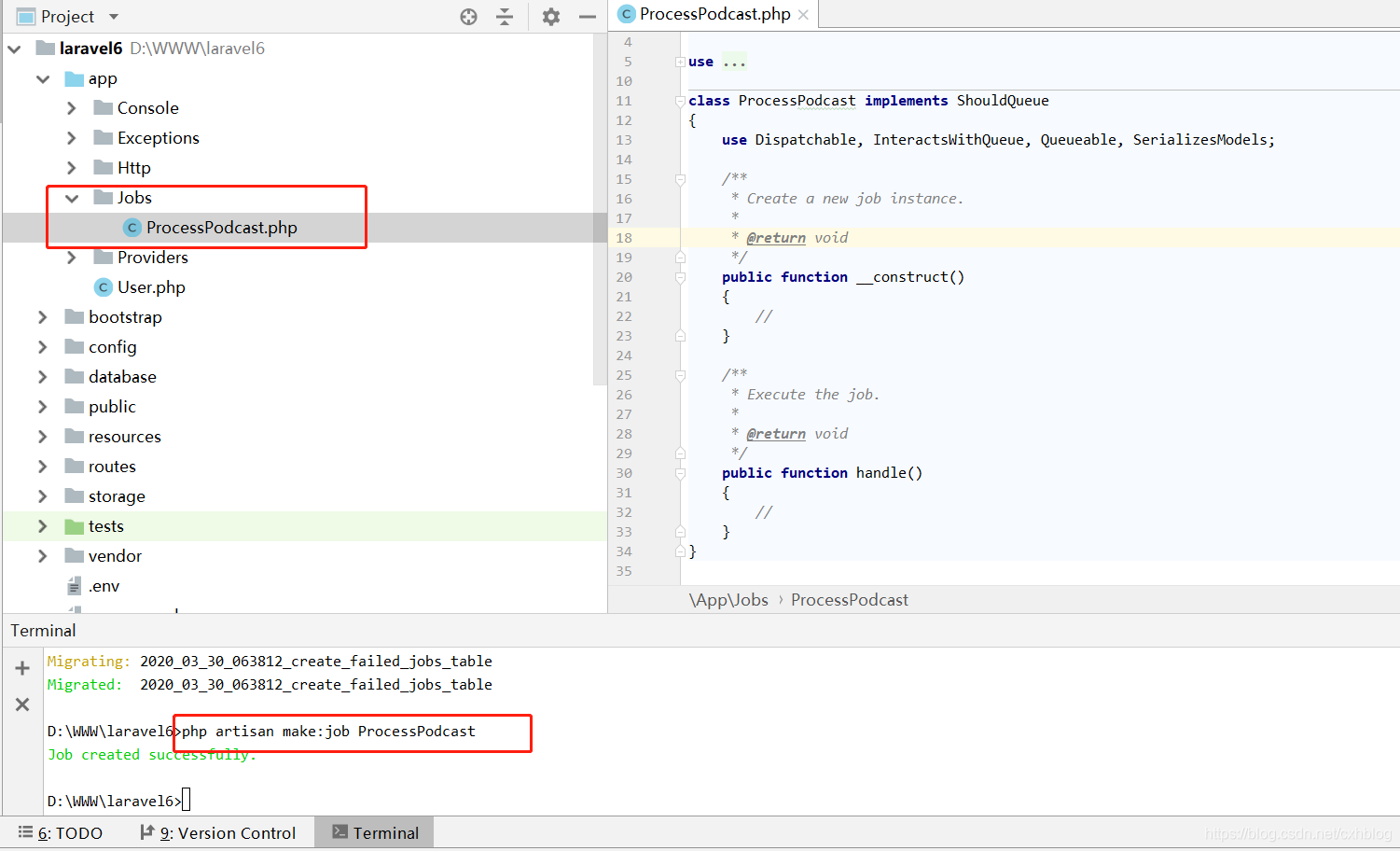Viewport: 1400px width, 851px height.
Task: Hide the Project panel with minus icon
Action: [x=587, y=16]
